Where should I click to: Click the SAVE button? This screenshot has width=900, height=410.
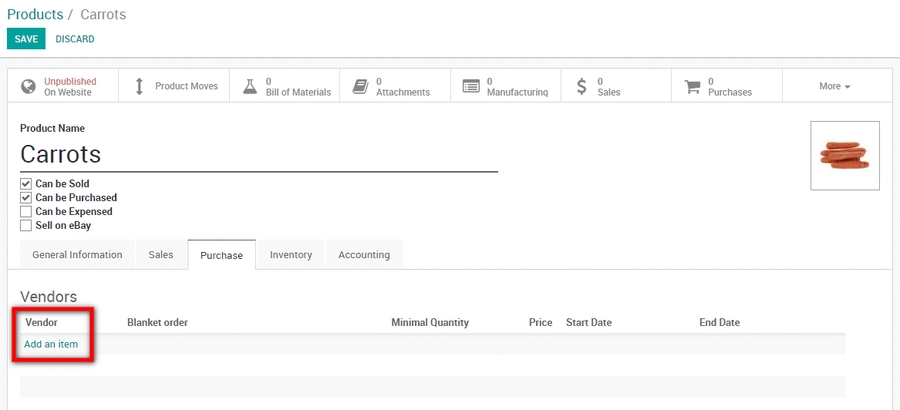point(26,39)
